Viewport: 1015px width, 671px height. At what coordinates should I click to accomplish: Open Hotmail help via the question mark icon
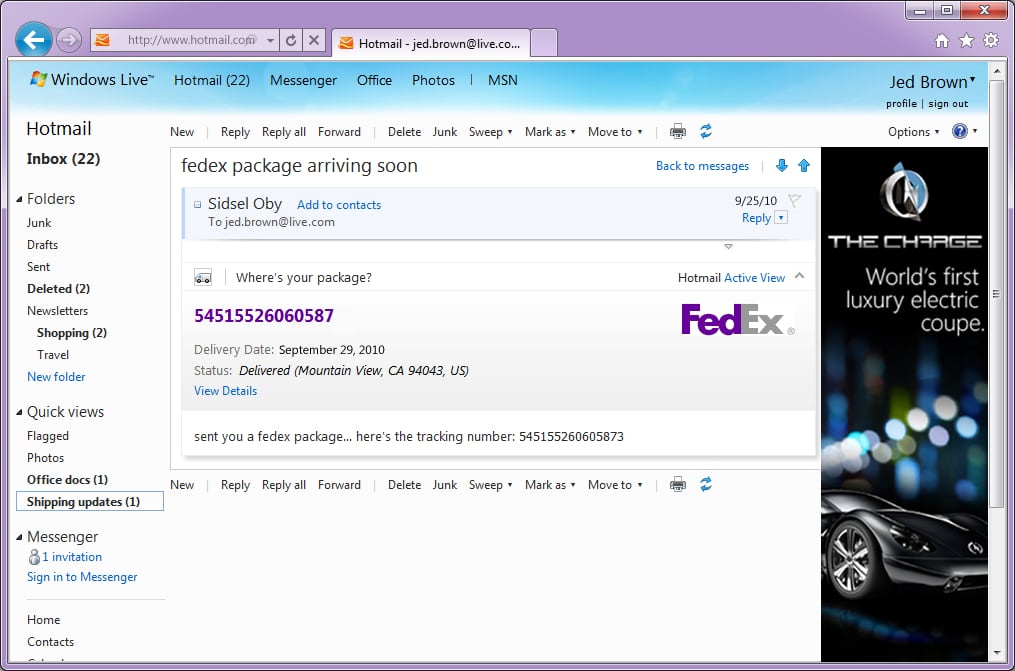[x=958, y=131]
